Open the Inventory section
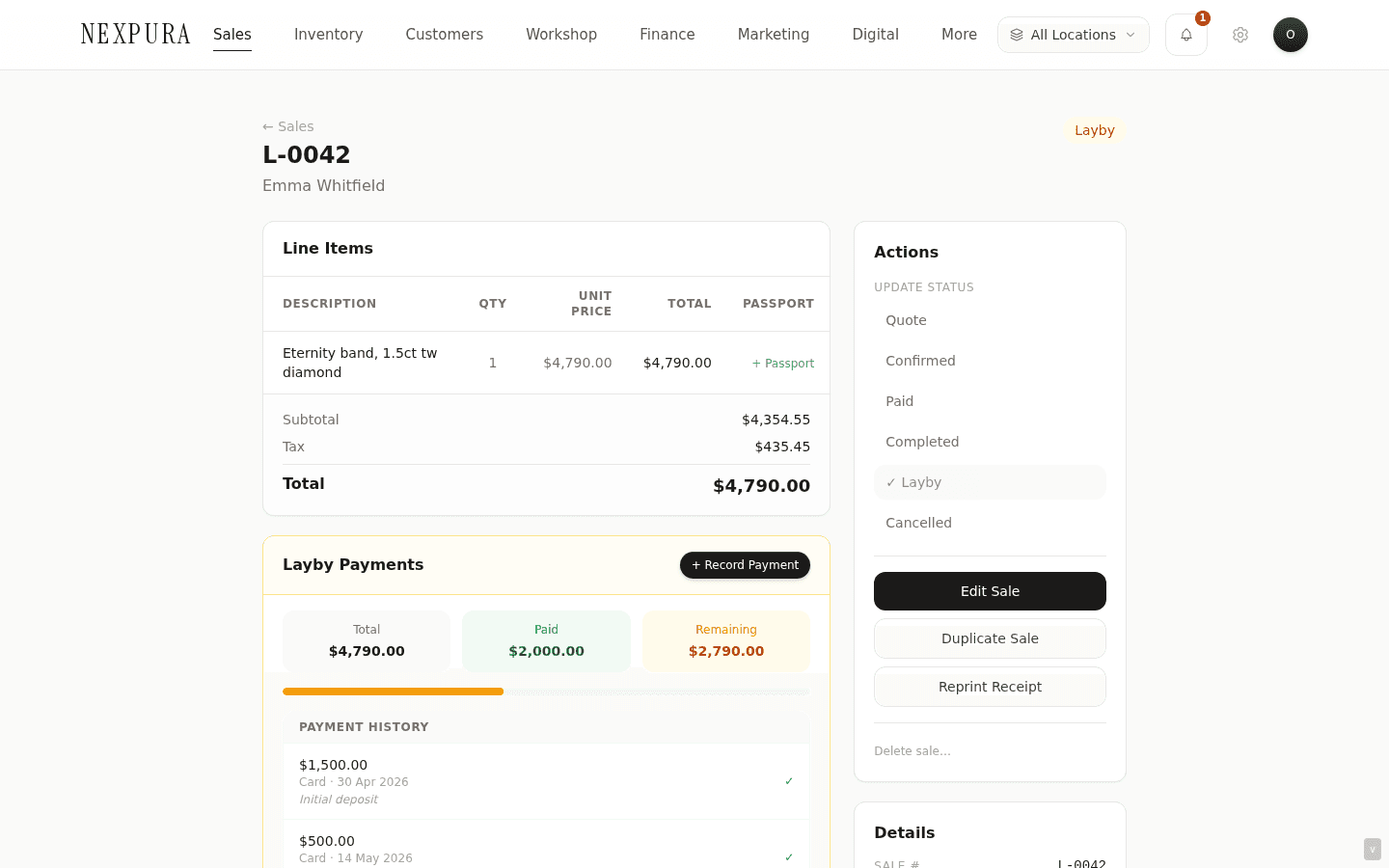 [x=329, y=35]
